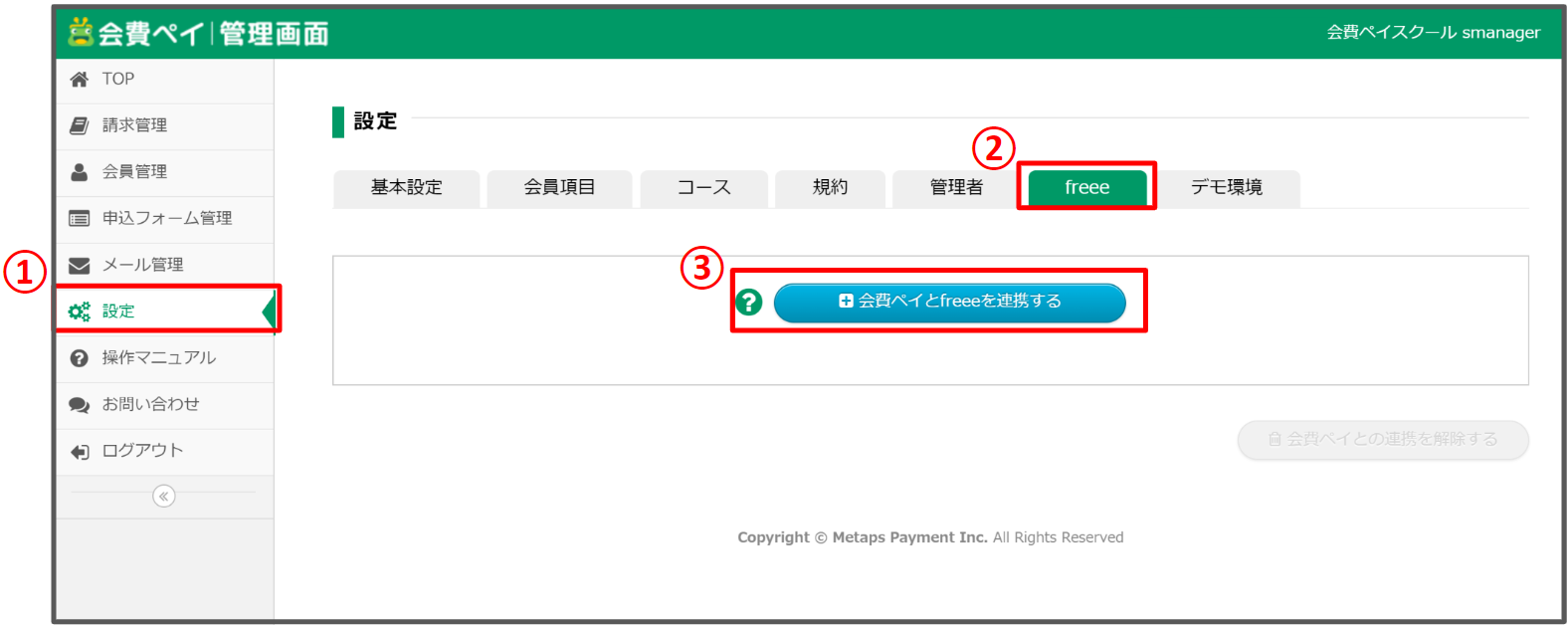Select the コース tab
This screenshot has height=625, width=1568.
click(703, 187)
